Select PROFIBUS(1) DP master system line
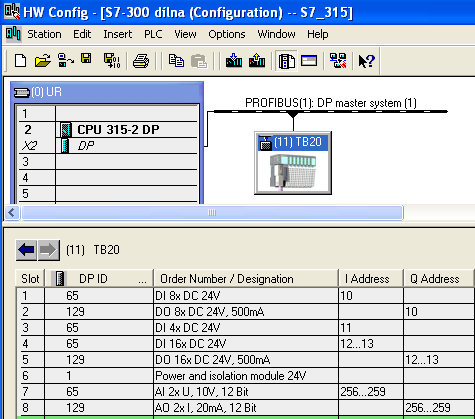Viewport: 475px width, 419px height. pyautogui.click(x=331, y=111)
